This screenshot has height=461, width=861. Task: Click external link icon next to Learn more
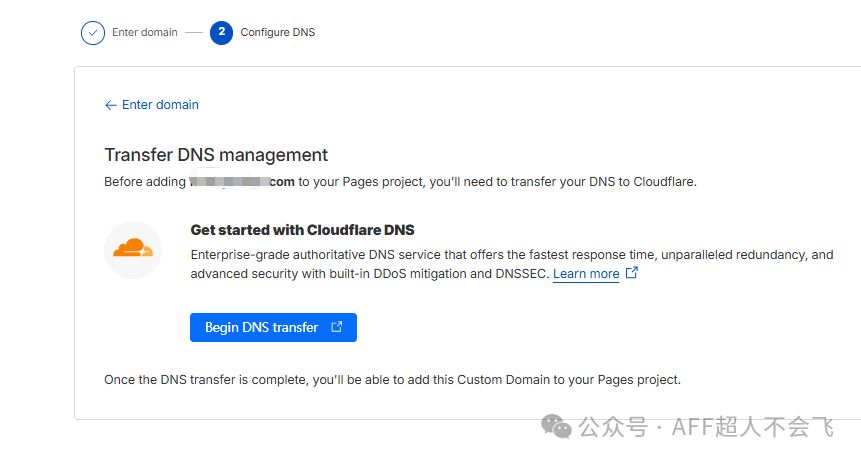click(x=632, y=273)
